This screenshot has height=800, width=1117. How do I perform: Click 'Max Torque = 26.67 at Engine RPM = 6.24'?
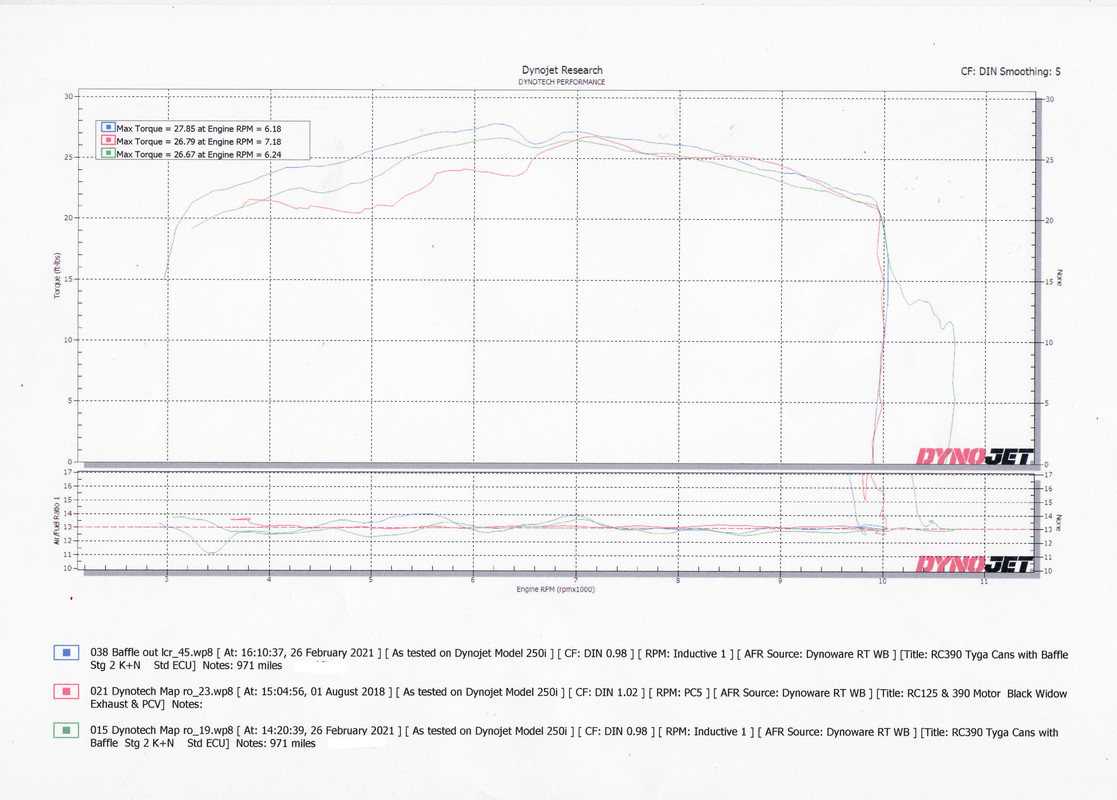(199, 155)
